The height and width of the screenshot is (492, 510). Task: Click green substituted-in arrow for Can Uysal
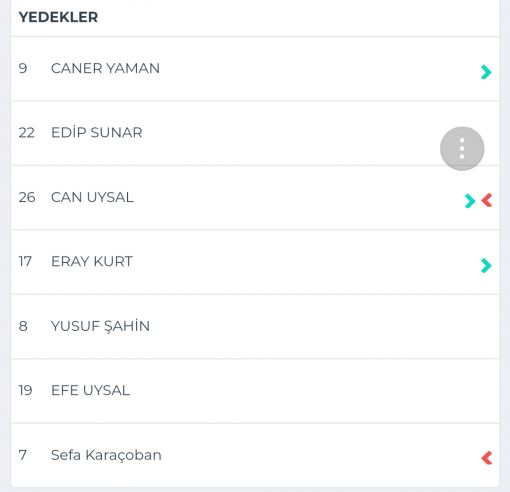click(470, 201)
